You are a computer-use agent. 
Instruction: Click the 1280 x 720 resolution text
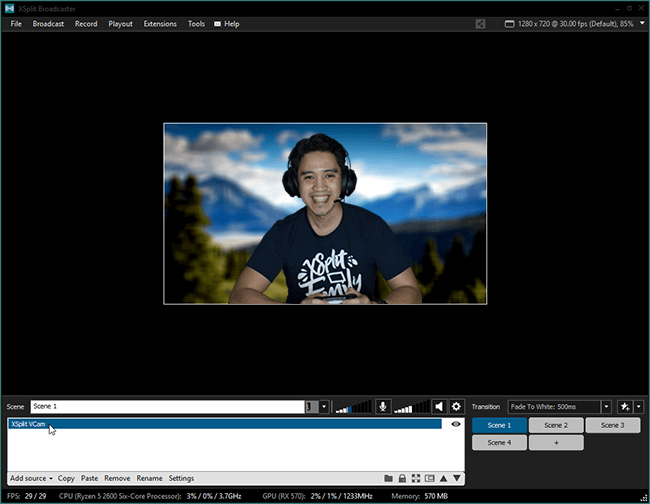pos(575,24)
